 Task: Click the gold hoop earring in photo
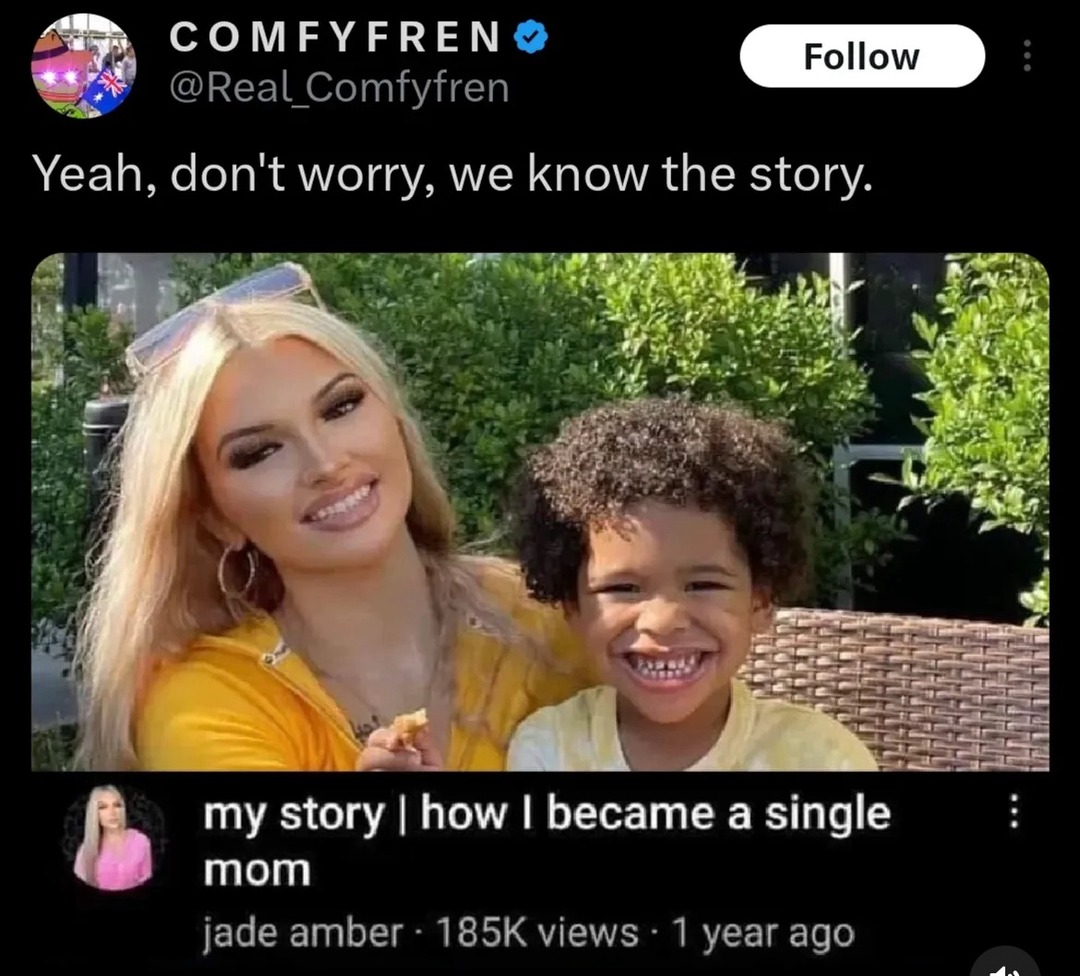coord(237,572)
